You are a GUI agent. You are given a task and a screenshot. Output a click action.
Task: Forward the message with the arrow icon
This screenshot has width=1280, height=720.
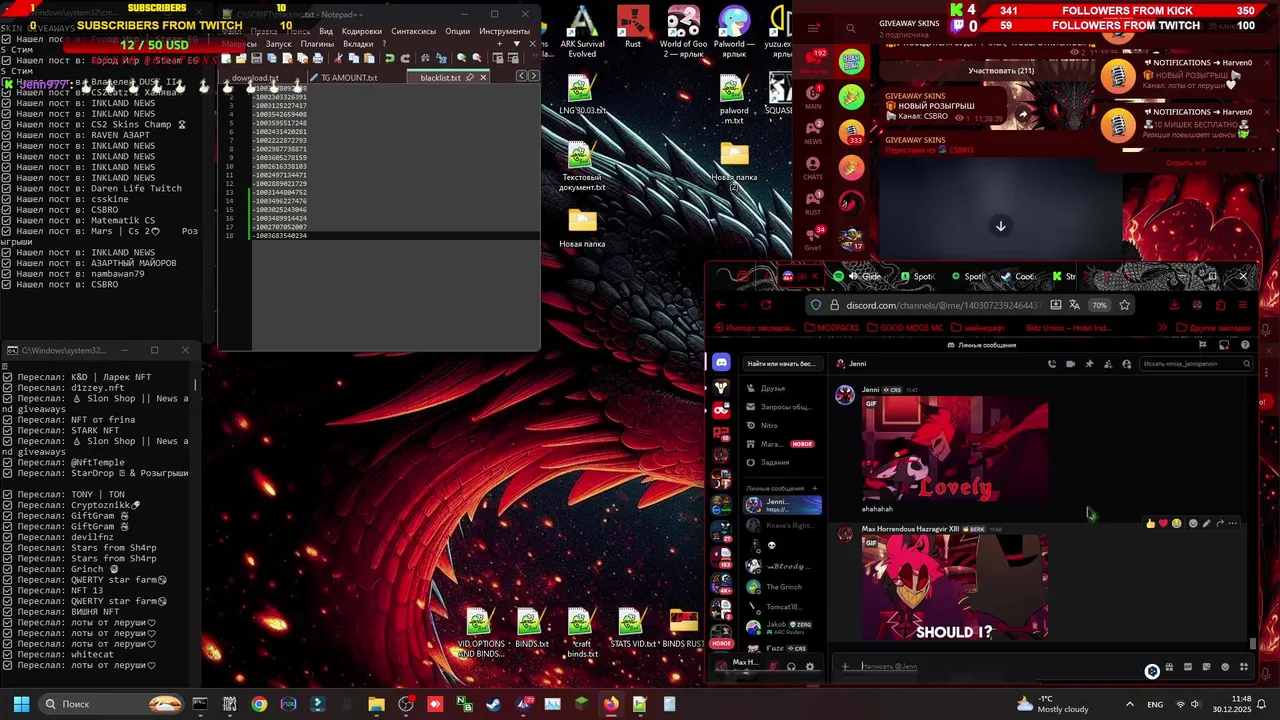pos(1220,523)
